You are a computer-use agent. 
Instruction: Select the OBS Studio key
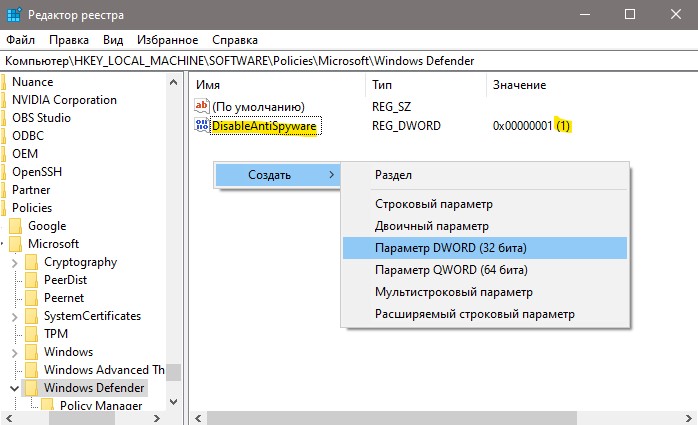[41, 118]
